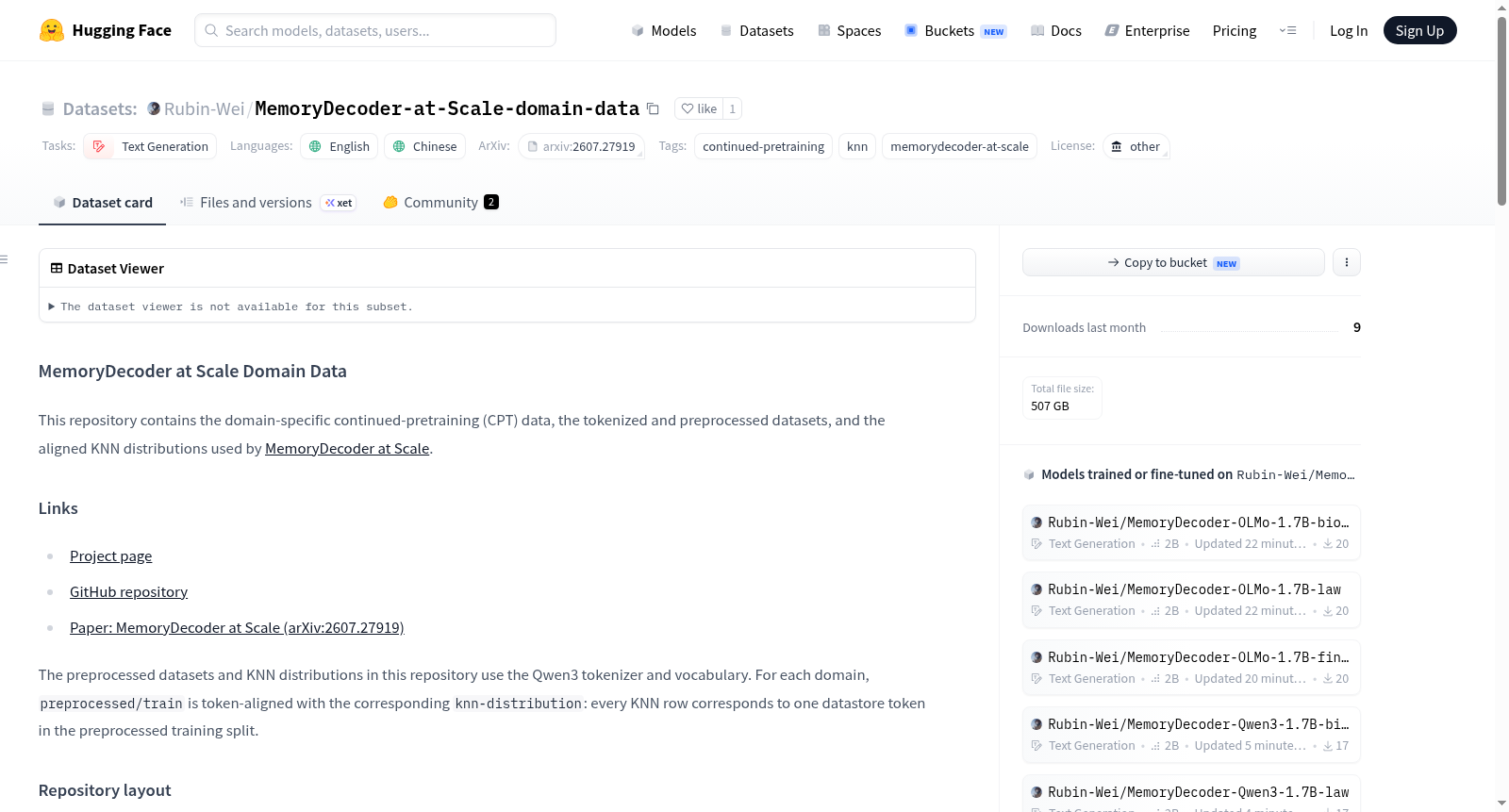The height and width of the screenshot is (812, 1509).
Task: Click the xet badge on Files tab
Action: click(339, 203)
